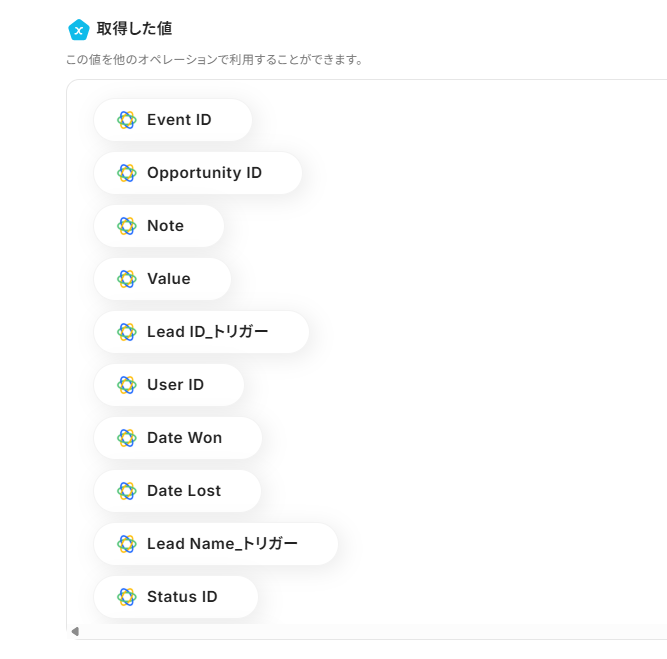Click the icon beside Date Won
The width and height of the screenshot is (667, 659).
coord(127,438)
